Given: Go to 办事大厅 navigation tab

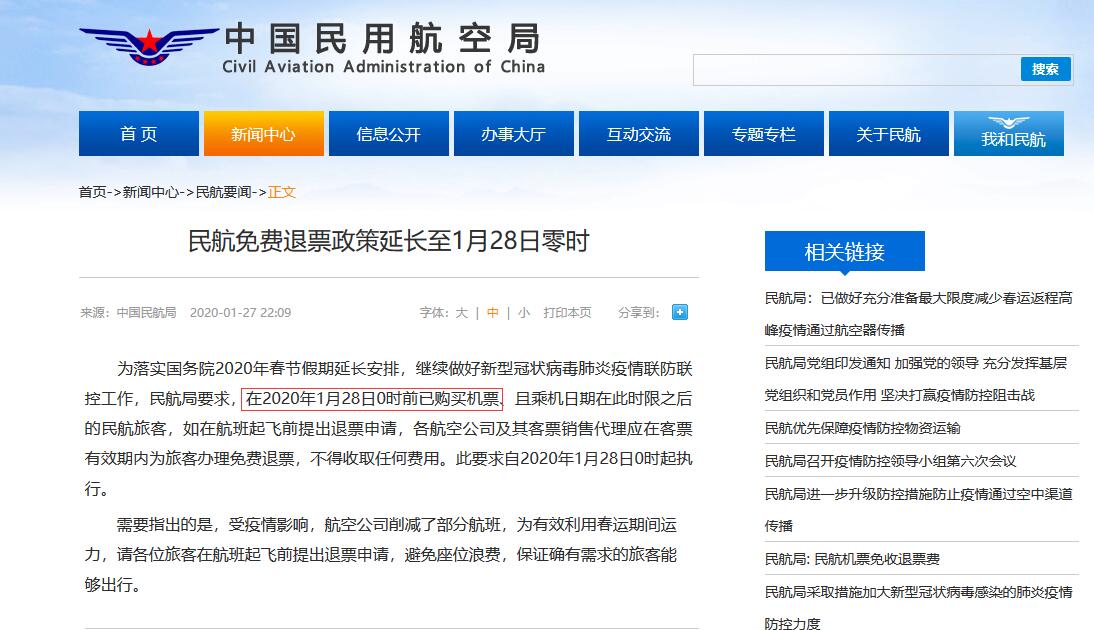Looking at the screenshot, I should coord(514,133).
